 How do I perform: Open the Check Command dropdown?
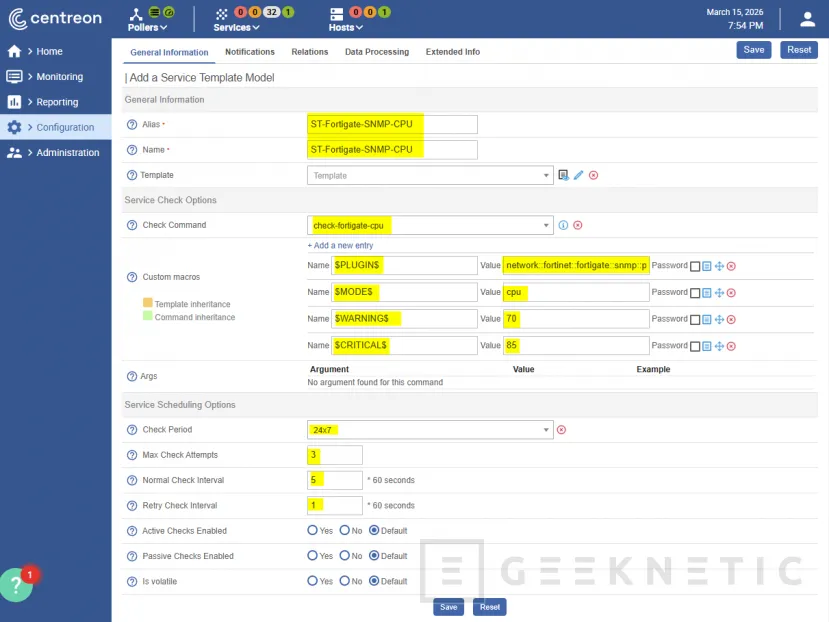(430, 225)
